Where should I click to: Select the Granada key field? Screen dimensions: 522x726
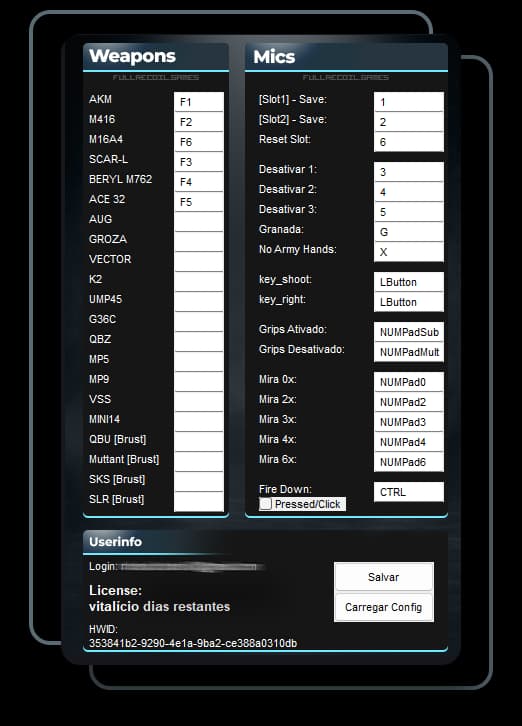409,232
